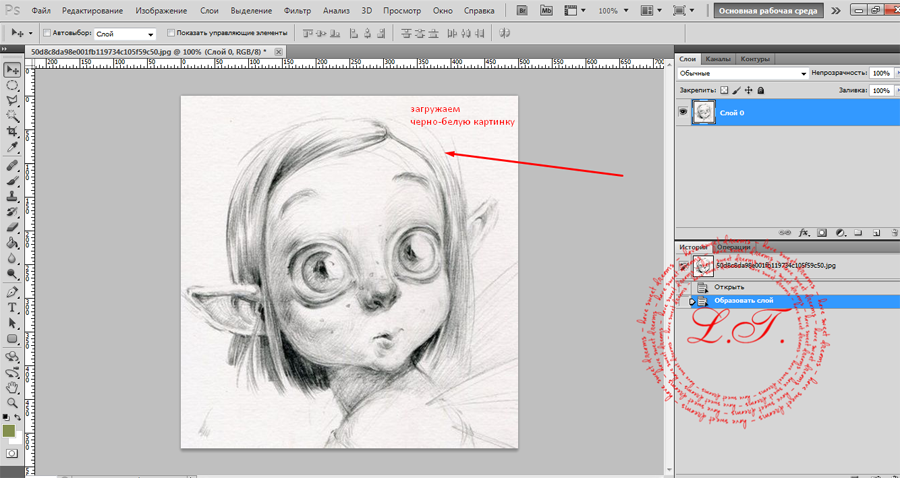This screenshot has width=900, height=478.
Task: Select the Healing Brush tool
Action: 12,166
